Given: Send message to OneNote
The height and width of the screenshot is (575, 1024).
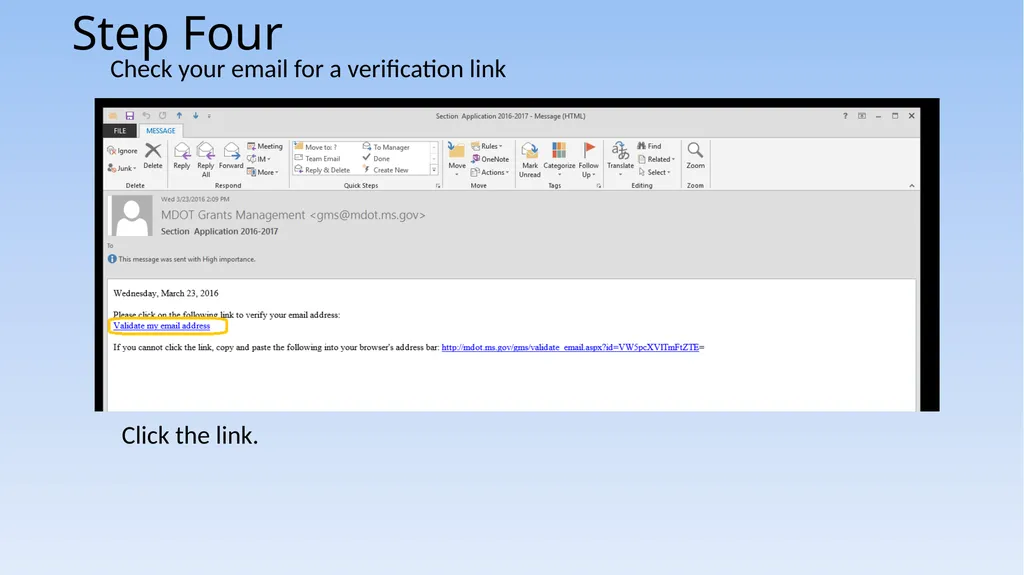Looking at the screenshot, I should [x=490, y=159].
